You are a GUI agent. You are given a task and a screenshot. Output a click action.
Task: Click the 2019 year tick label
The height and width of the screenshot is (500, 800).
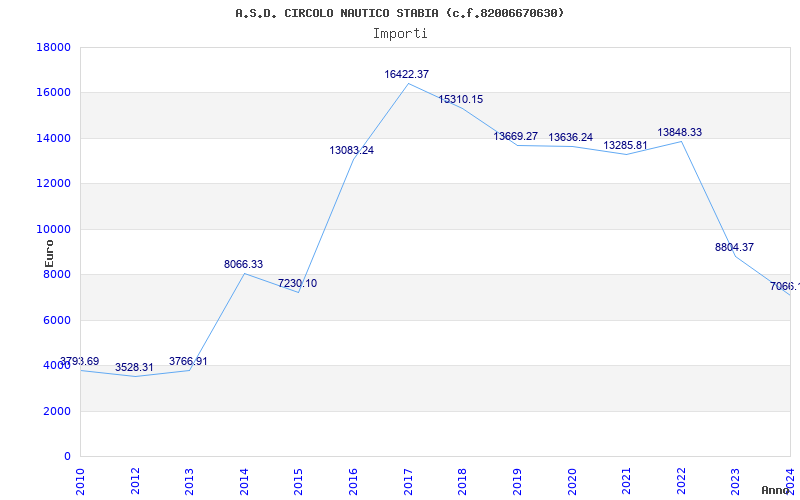[x=517, y=481]
